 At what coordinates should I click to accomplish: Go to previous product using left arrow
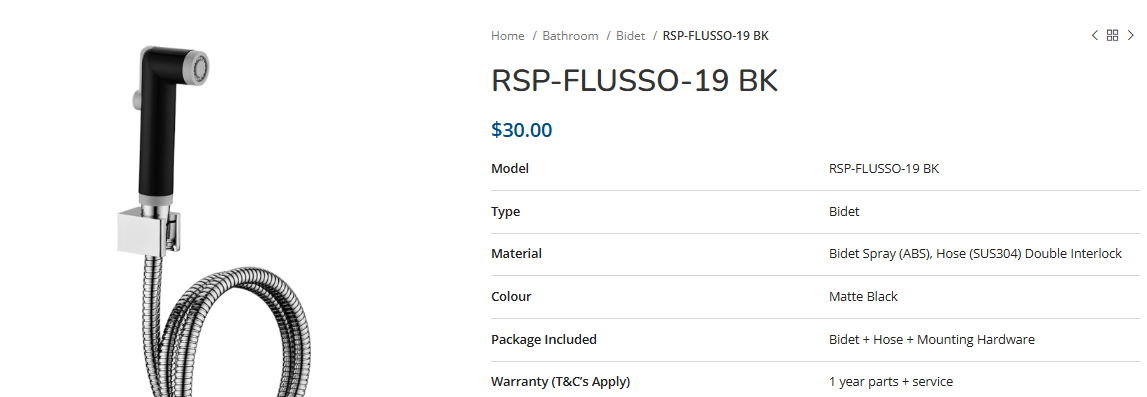(1094, 35)
